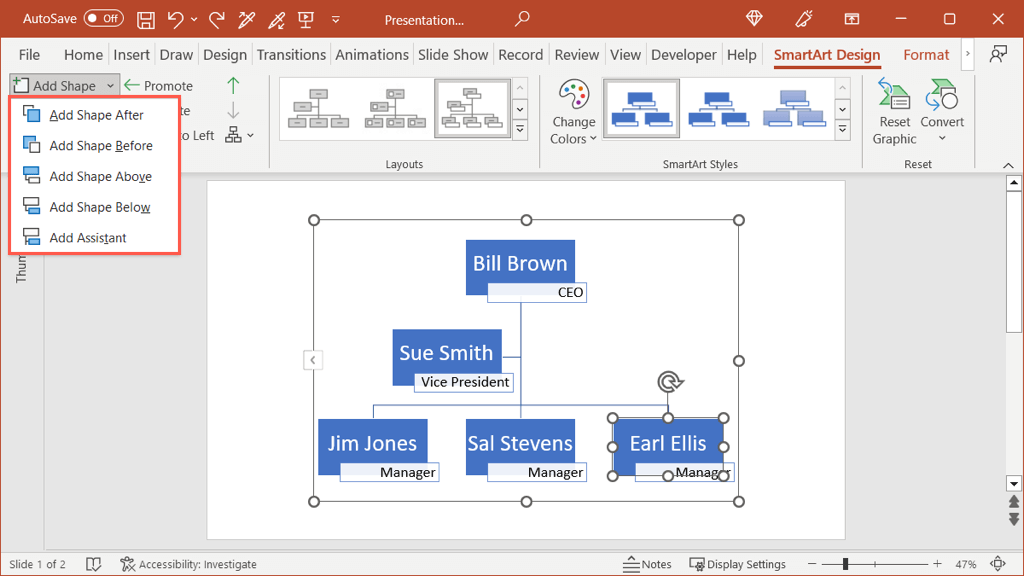Expand the Change Colors dropdown
The height and width of the screenshot is (576, 1024).
(573, 112)
